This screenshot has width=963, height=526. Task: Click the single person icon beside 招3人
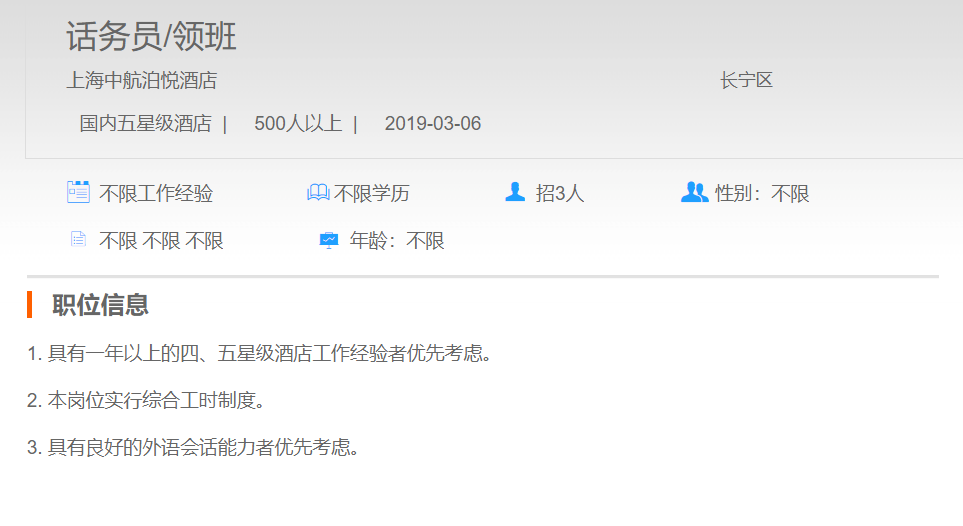click(515, 192)
